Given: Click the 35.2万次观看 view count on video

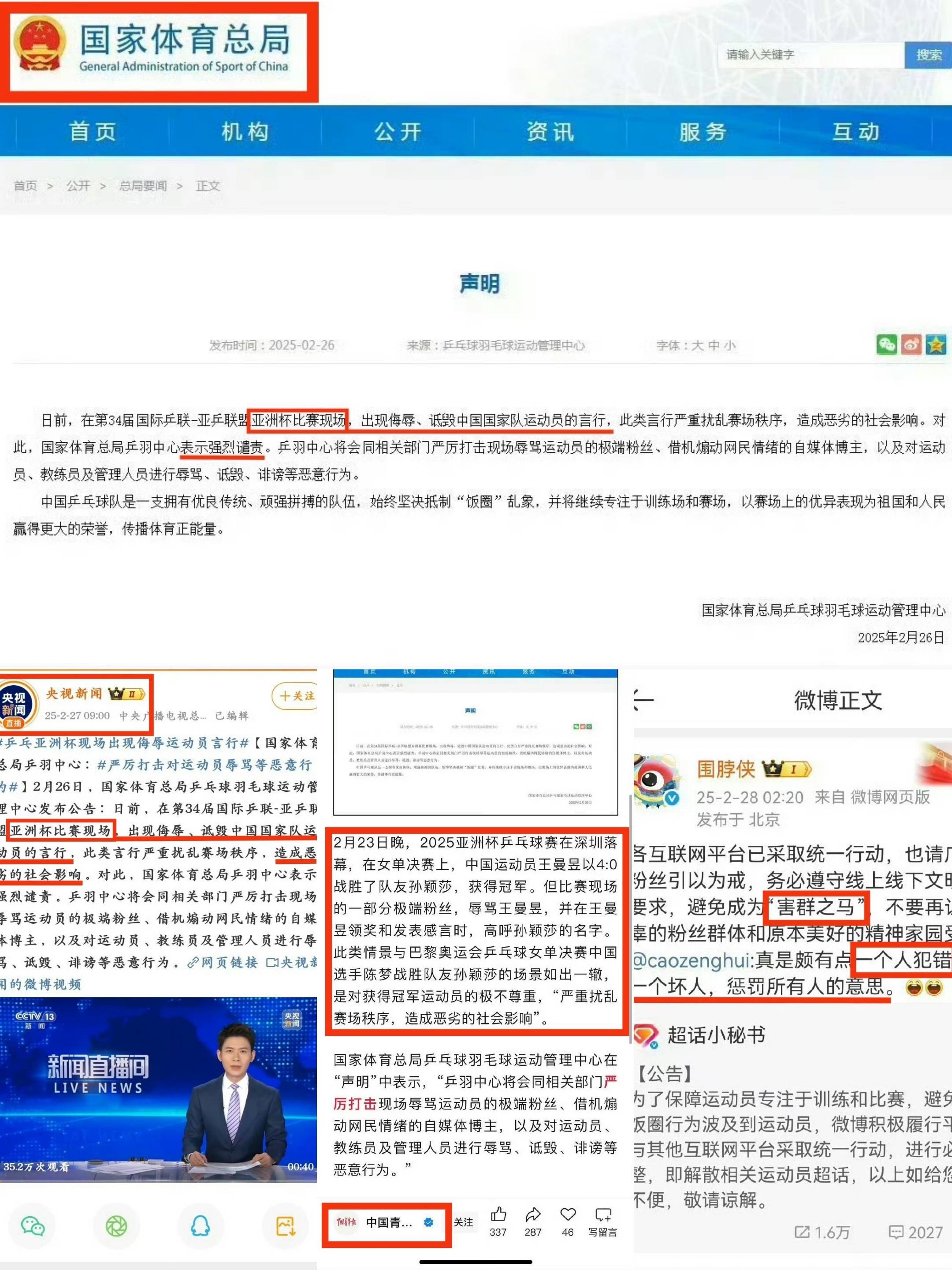Looking at the screenshot, I should 36,1167.
